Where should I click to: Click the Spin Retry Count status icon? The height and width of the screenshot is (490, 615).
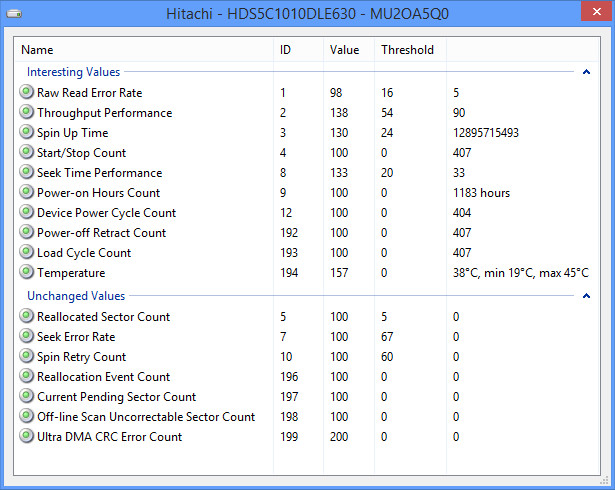click(x=26, y=356)
